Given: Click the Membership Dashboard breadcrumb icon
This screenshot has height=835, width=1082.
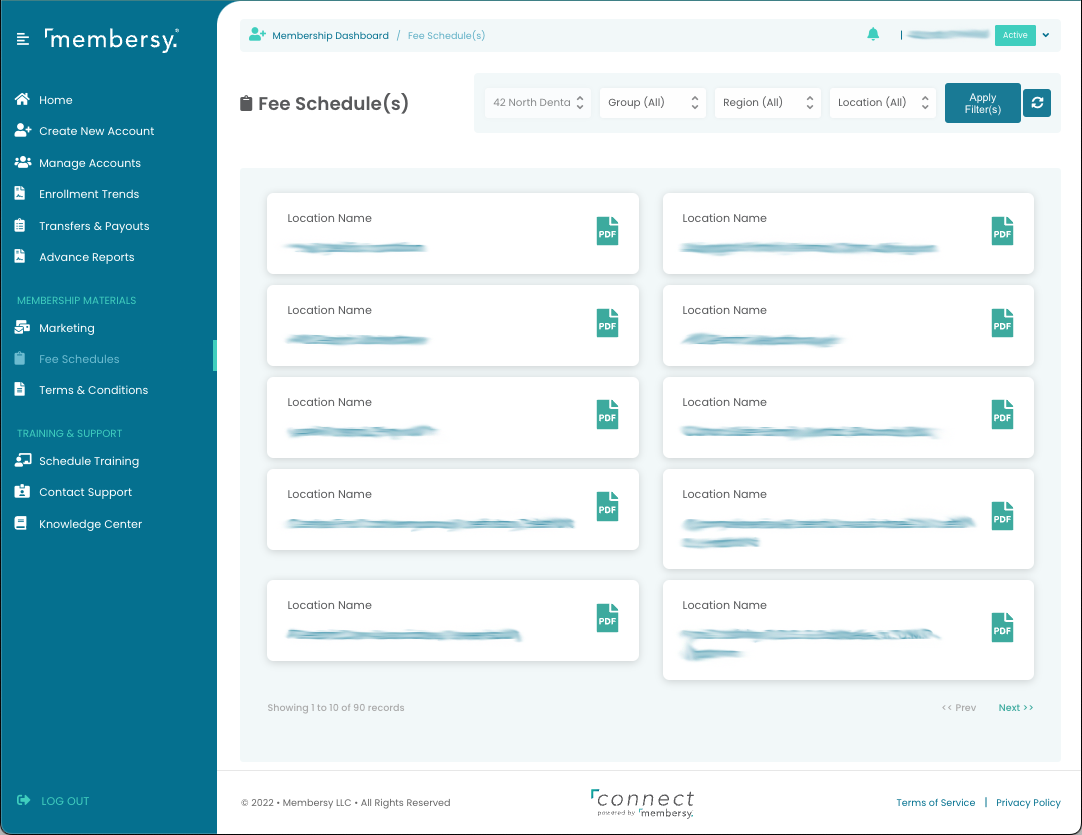Looking at the screenshot, I should point(257,35).
